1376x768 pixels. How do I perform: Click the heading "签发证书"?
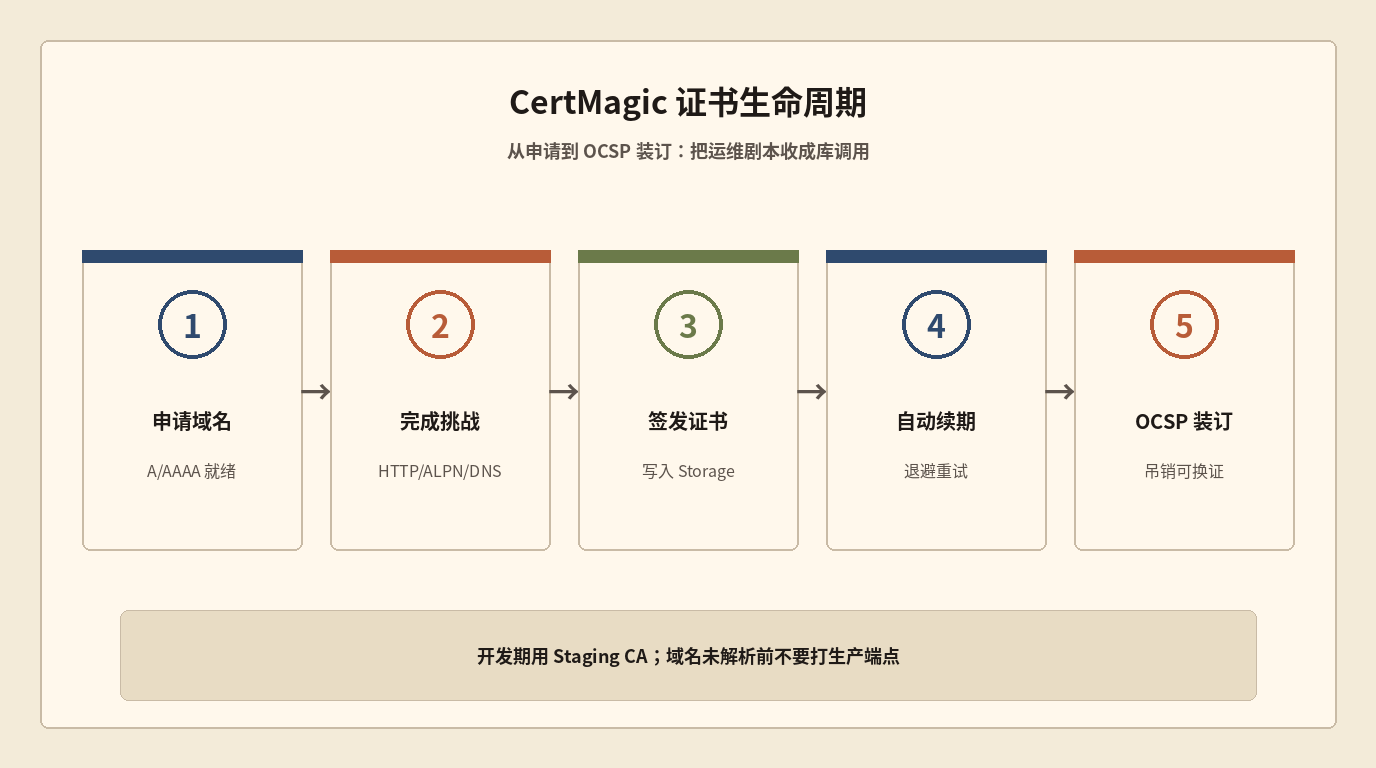pos(688,422)
